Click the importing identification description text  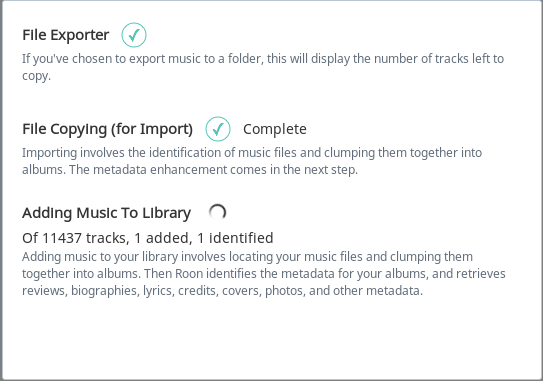252,161
